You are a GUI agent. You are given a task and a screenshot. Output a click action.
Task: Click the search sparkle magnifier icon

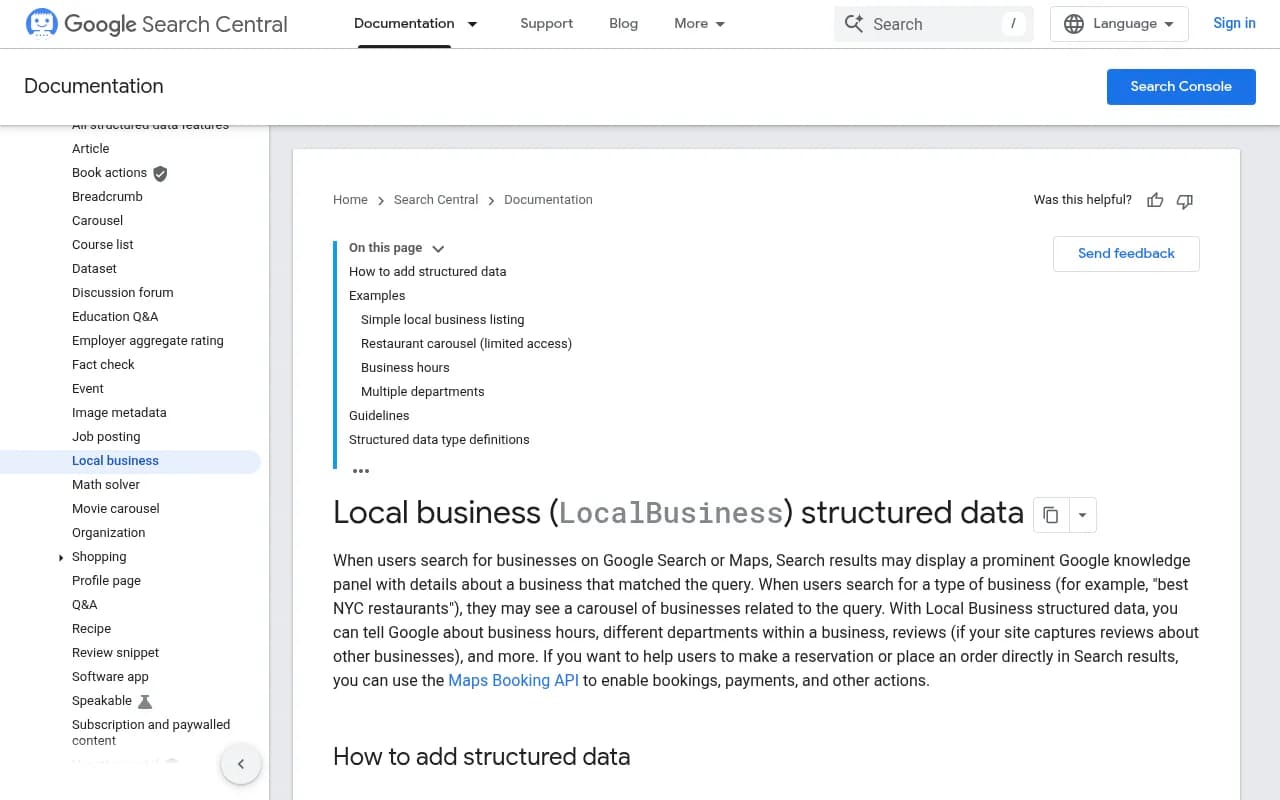coord(853,23)
